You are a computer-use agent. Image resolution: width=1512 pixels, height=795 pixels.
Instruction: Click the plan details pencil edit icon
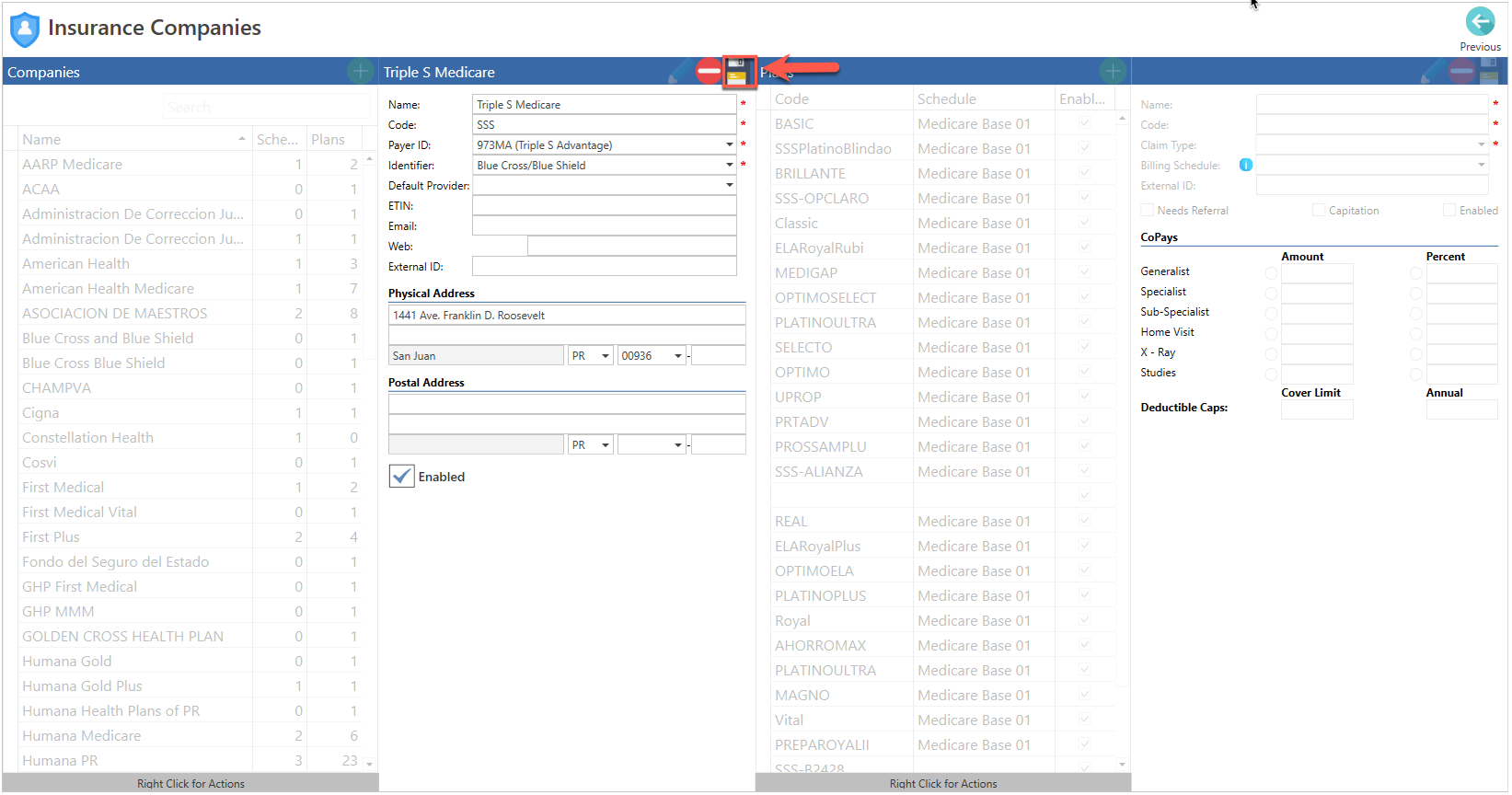(1434, 71)
